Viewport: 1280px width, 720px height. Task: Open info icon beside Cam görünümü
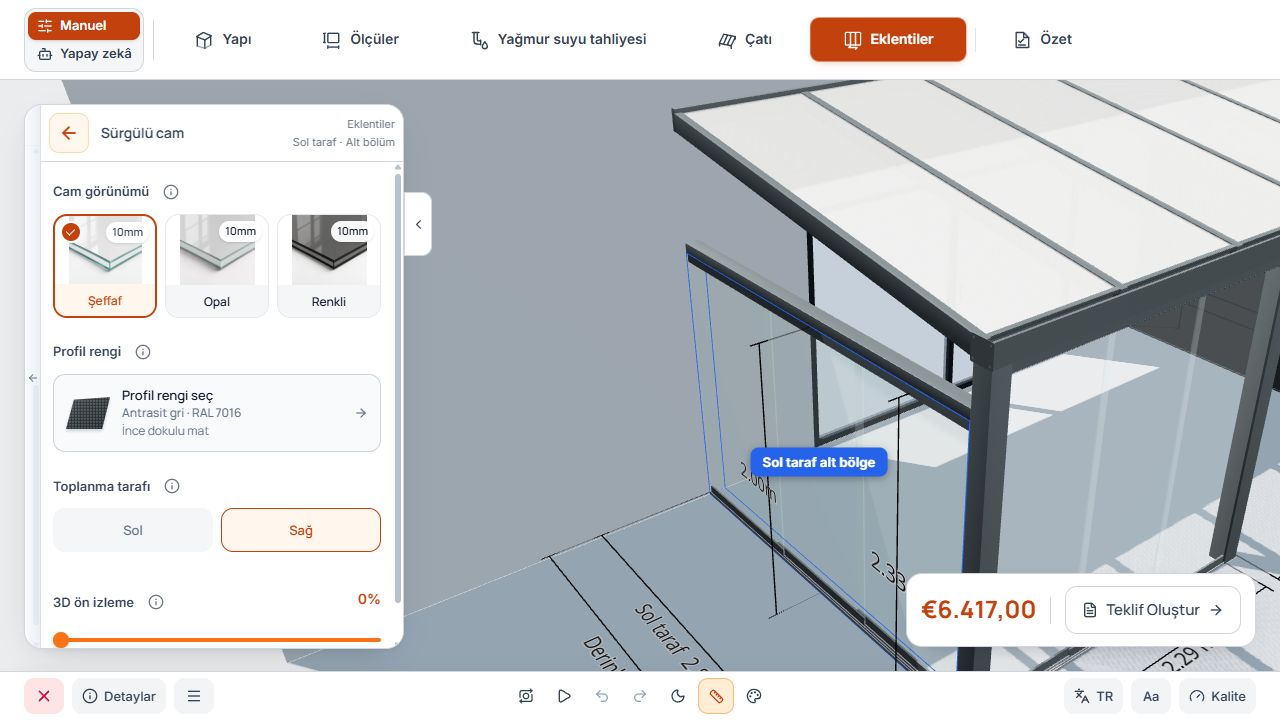tap(171, 192)
